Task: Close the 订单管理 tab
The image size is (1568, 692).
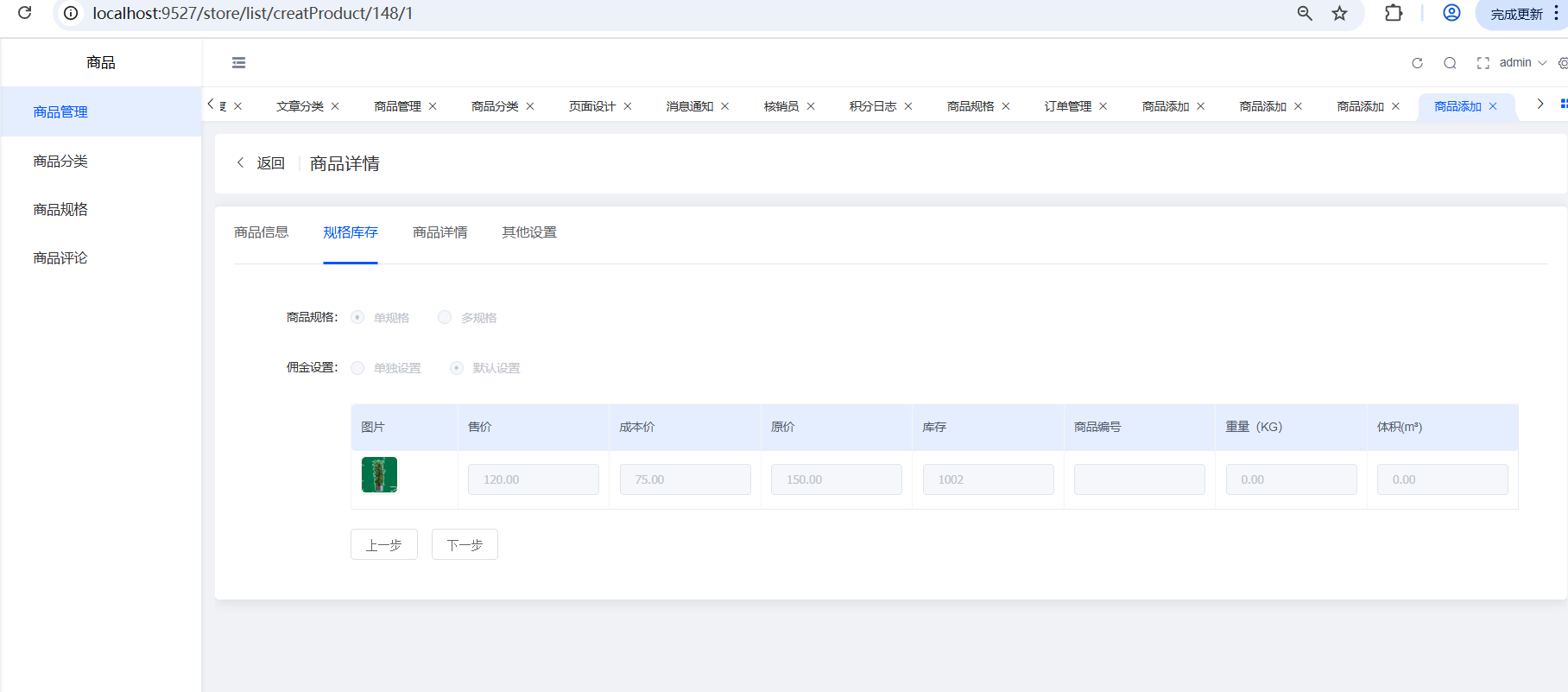Action: (x=1103, y=106)
